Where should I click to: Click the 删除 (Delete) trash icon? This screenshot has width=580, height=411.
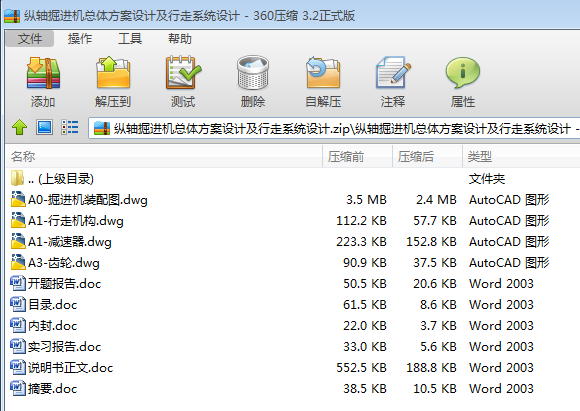coord(253,73)
